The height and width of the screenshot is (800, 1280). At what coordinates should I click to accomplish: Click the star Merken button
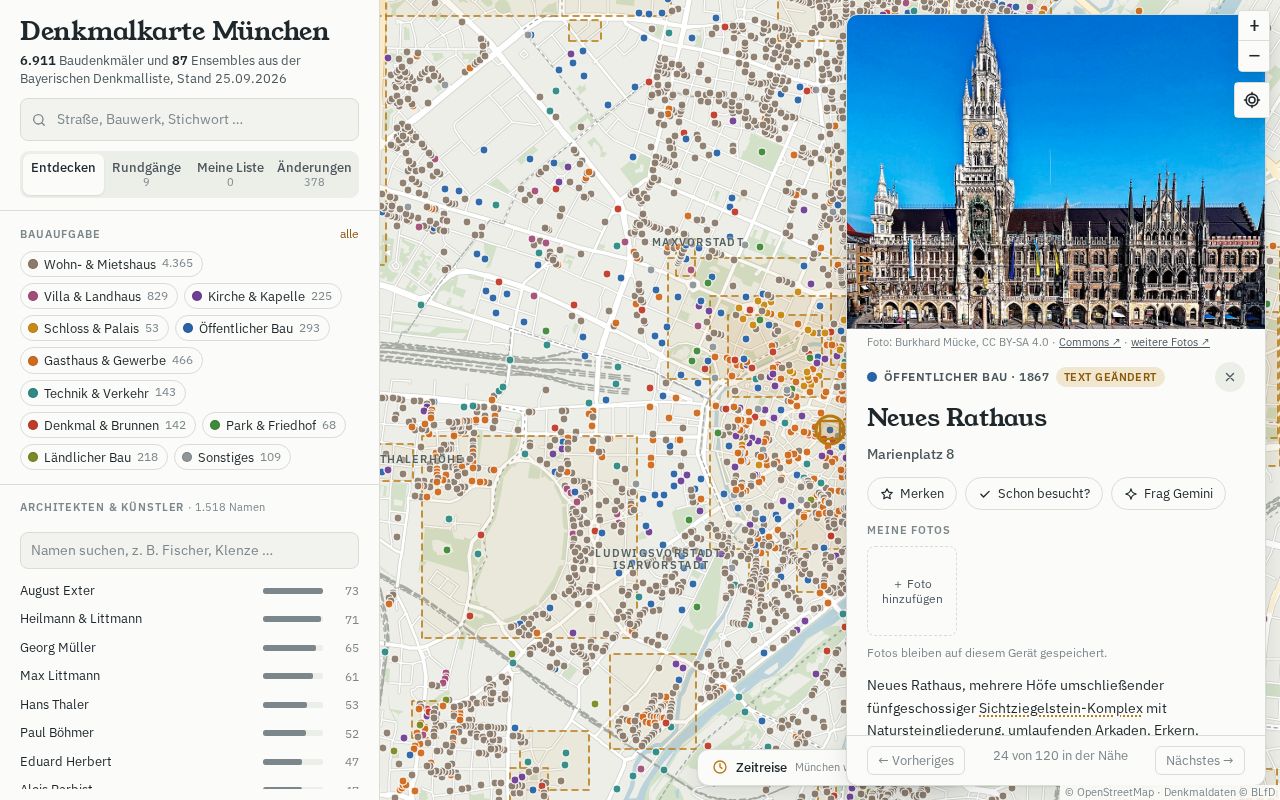(912, 494)
